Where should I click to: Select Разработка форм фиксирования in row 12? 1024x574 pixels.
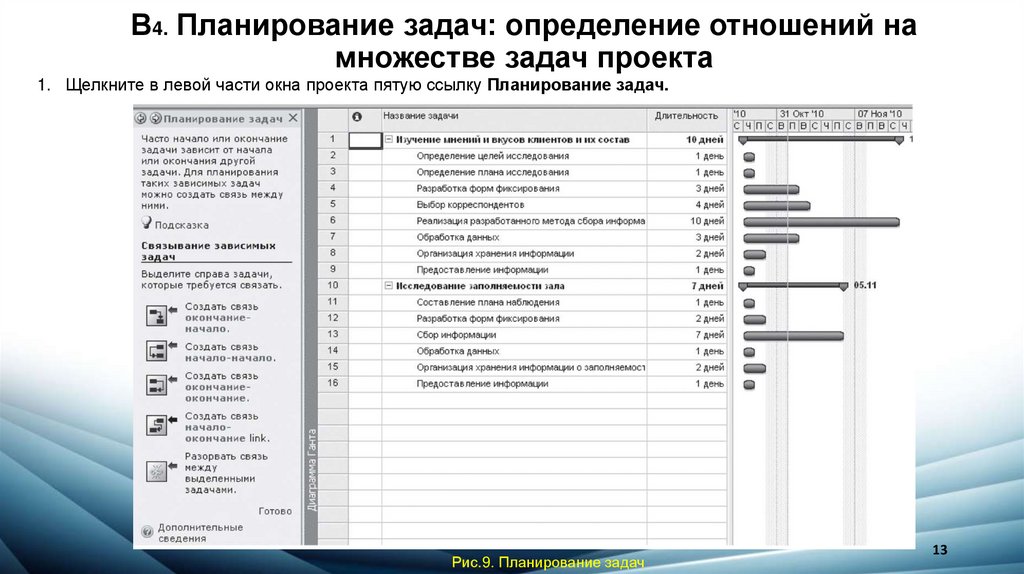tap(488, 319)
